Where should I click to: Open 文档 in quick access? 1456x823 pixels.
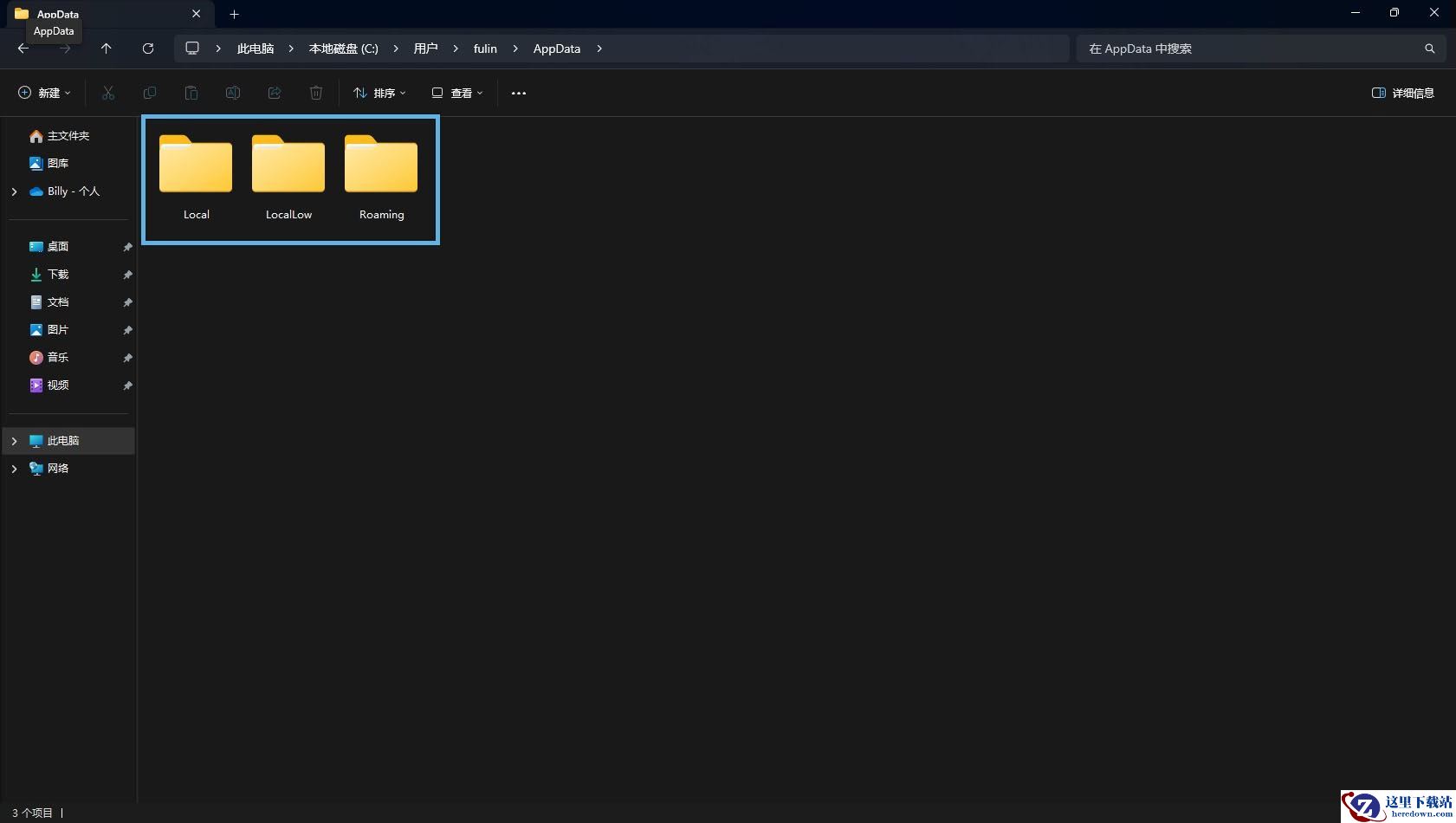58,302
